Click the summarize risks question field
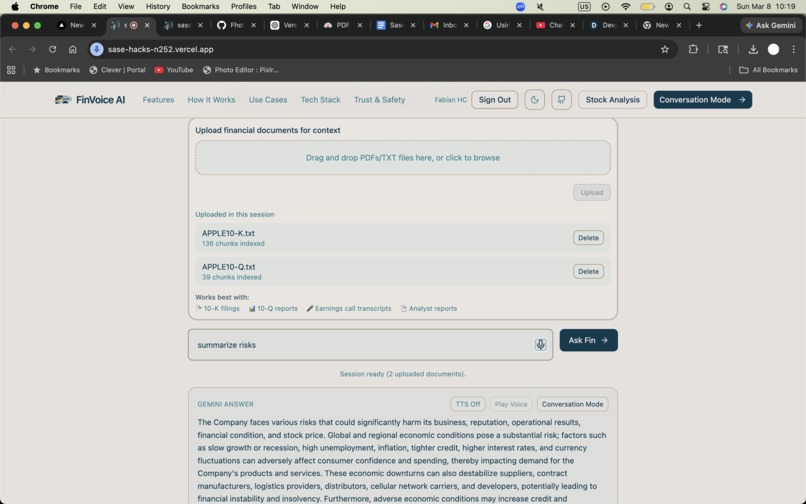Viewport: 806px width, 504px height. coord(370,345)
